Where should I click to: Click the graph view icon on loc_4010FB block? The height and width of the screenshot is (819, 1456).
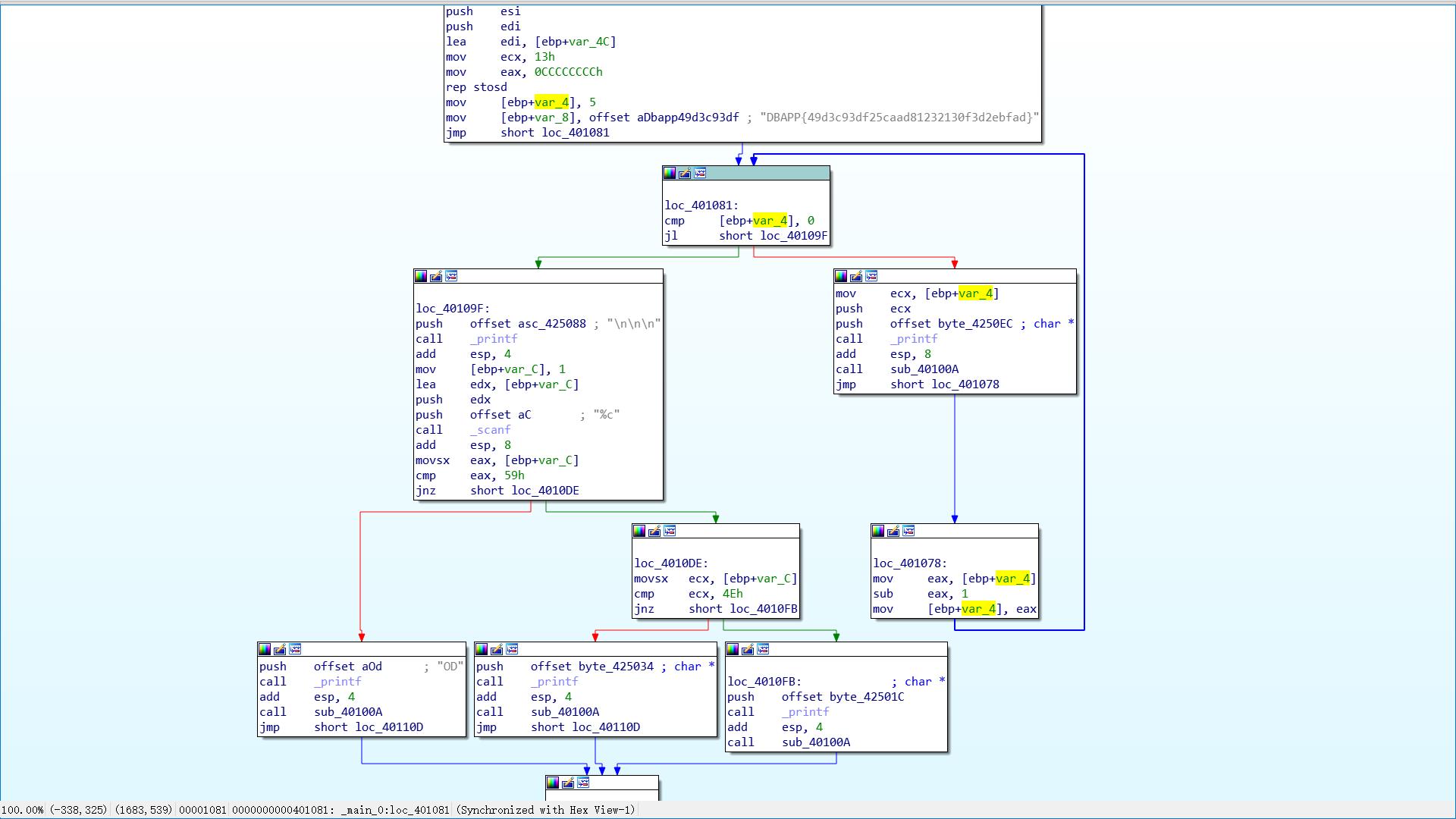pos(762,649)
